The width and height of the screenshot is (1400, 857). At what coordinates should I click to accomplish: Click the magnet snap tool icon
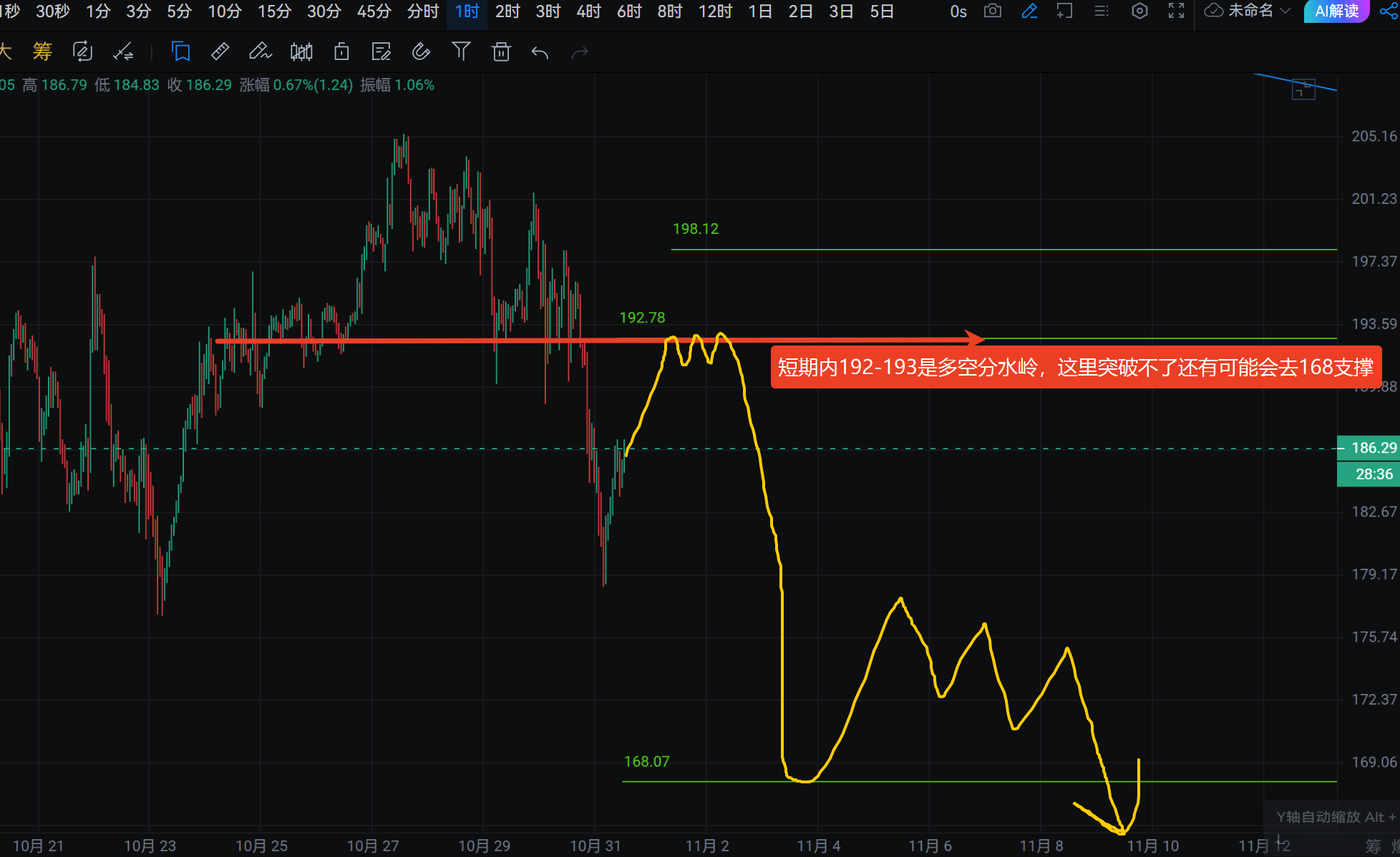[421, 52]
